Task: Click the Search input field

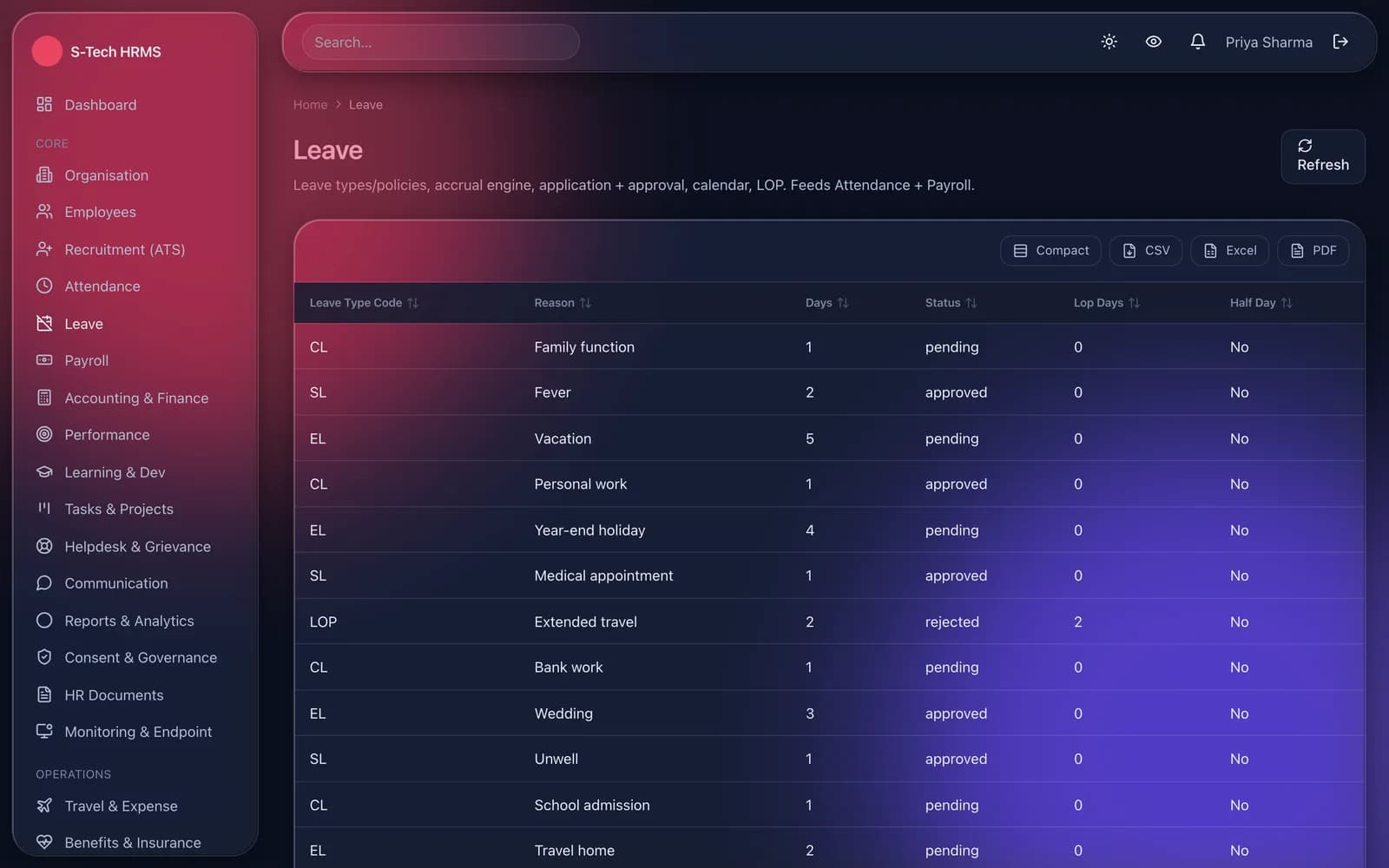Action: (440, 42)
